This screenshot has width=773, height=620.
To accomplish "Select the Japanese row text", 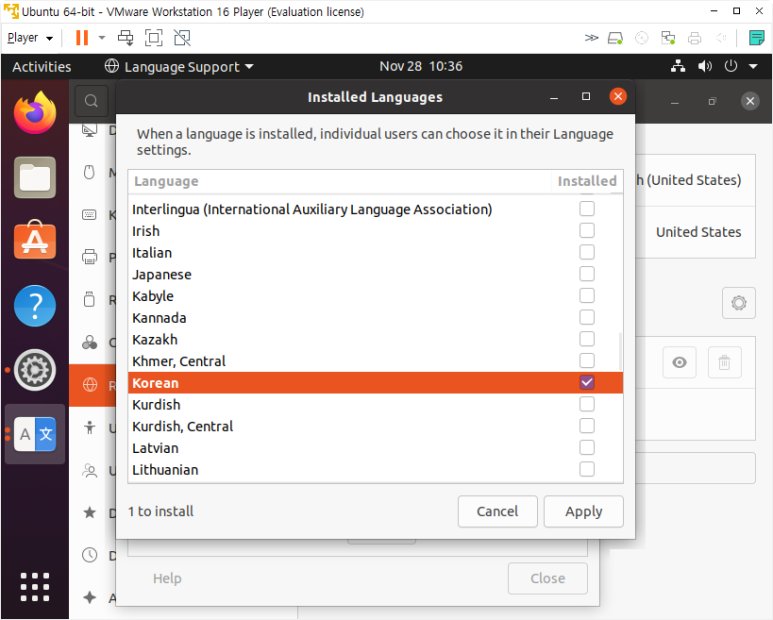I will click(x=162, y=275).
